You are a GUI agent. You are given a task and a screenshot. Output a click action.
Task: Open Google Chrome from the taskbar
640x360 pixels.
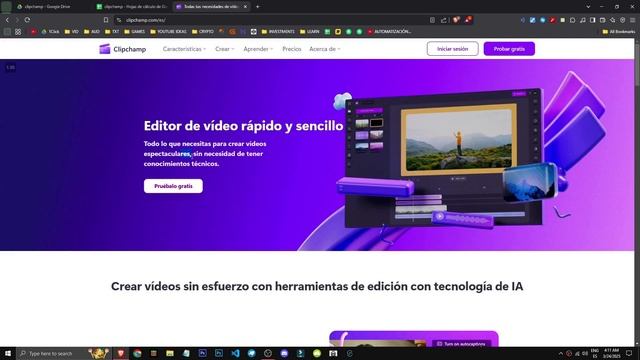[137, 353]
